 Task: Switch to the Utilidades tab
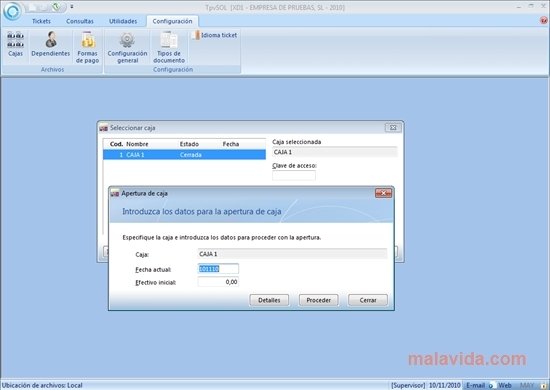pyautogui.click(x=123, y=21)
